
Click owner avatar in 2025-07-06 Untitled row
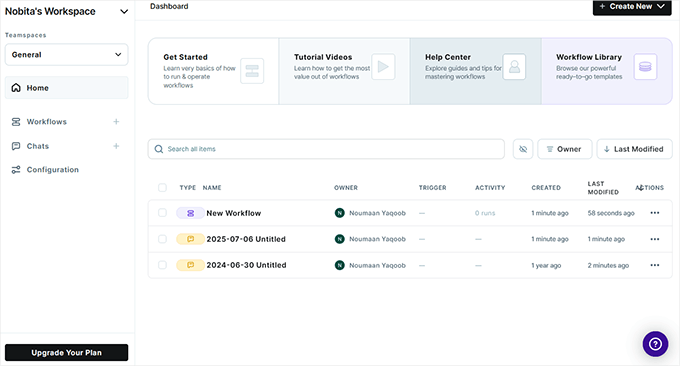340,239
